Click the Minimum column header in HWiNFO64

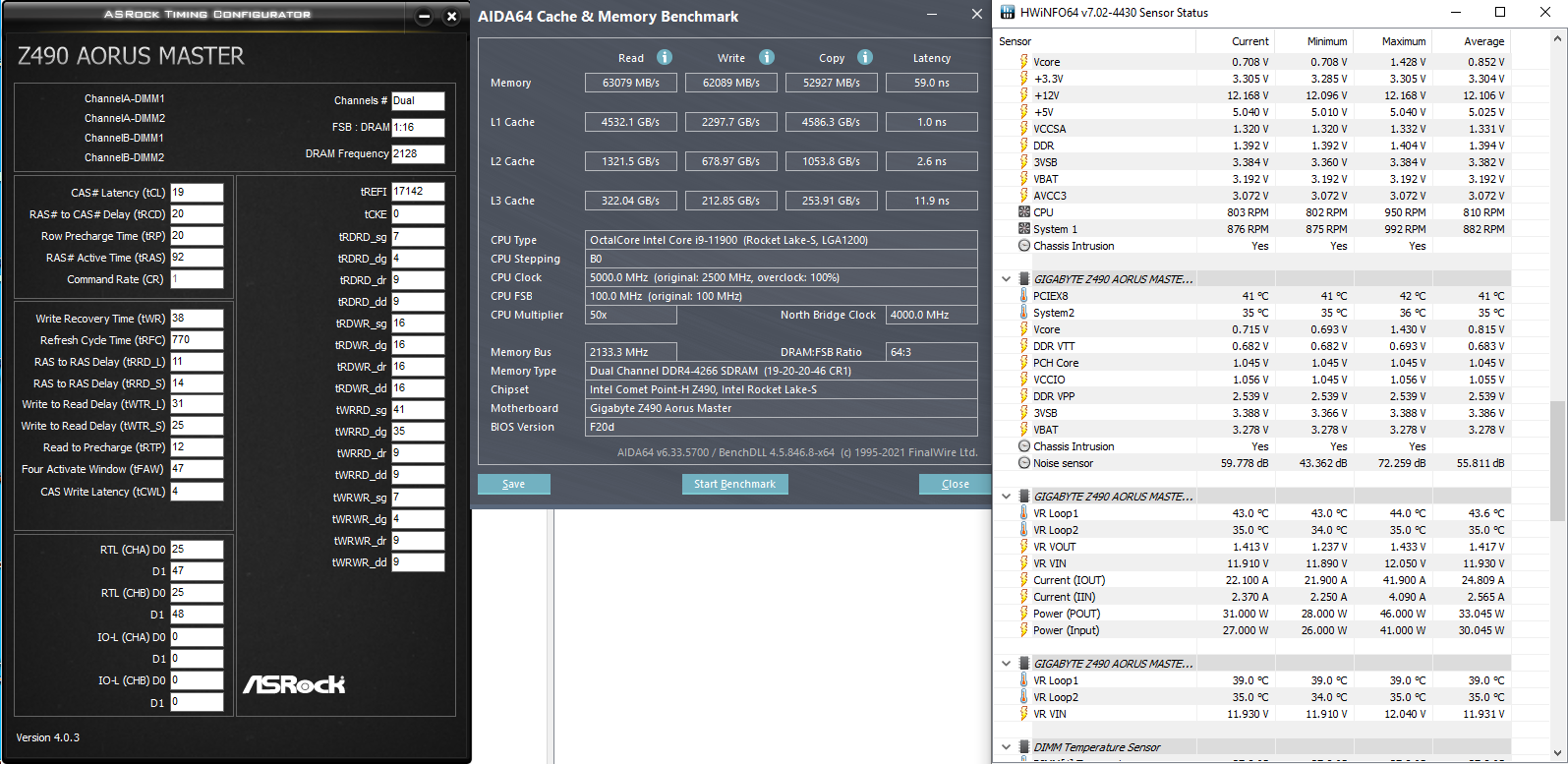[x=1313, y=41]
